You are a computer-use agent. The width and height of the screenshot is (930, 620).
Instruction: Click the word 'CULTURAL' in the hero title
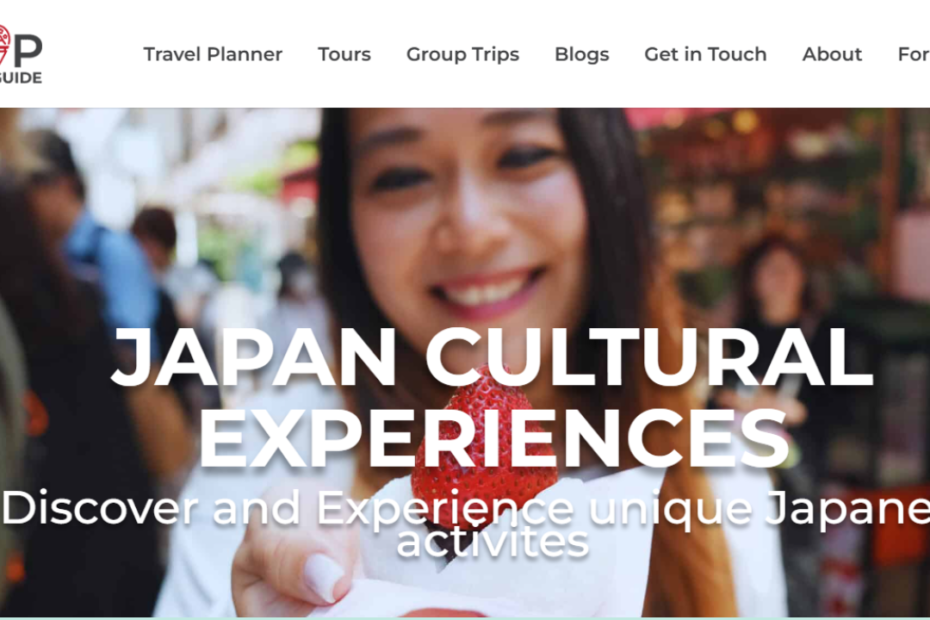click(649, 358)
